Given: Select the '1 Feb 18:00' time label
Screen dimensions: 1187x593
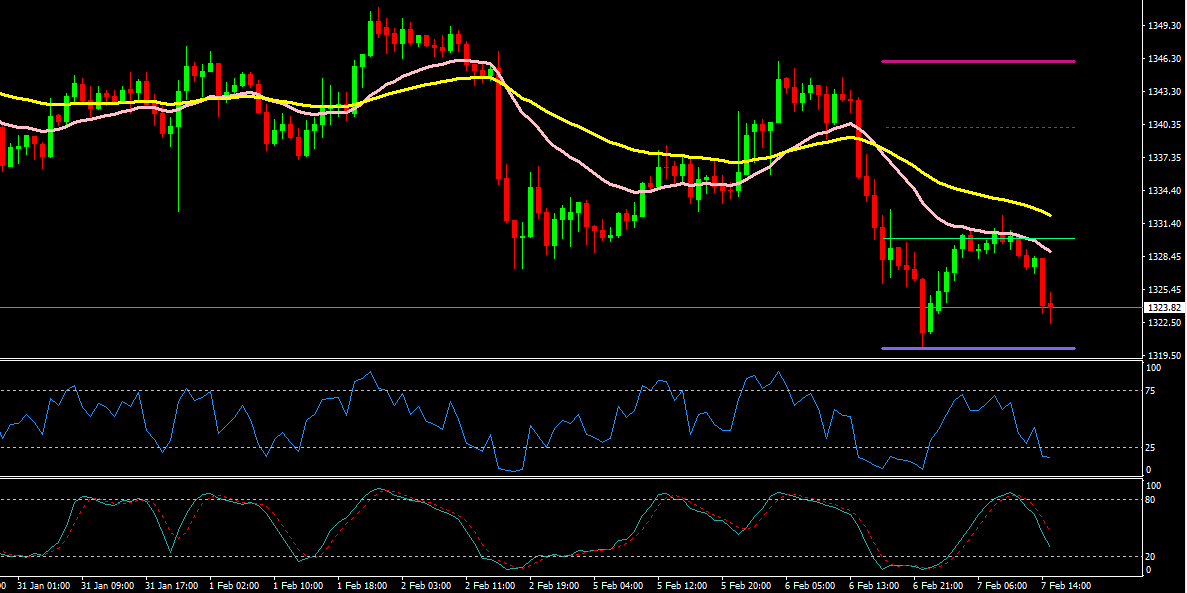Looking at the screenshot, I should point(362,585).
